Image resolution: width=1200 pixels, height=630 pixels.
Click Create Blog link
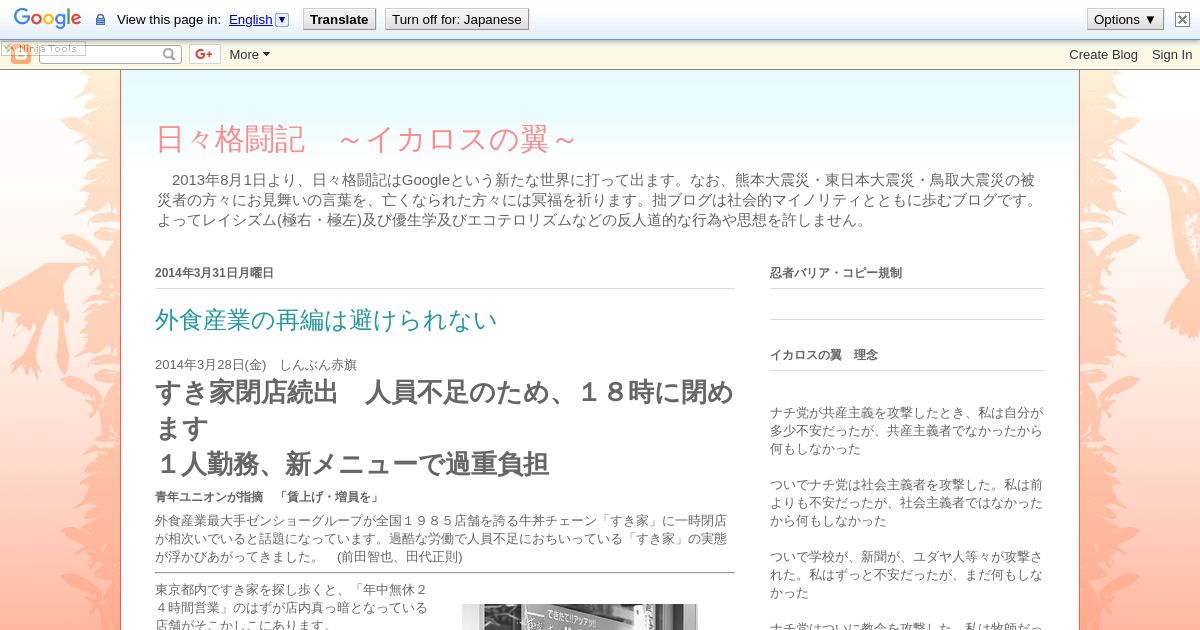(1103, 54)
